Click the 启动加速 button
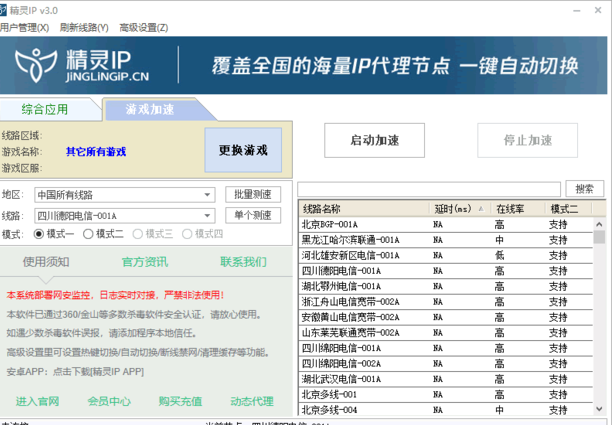The image size is (612, 425). (374, 140)
